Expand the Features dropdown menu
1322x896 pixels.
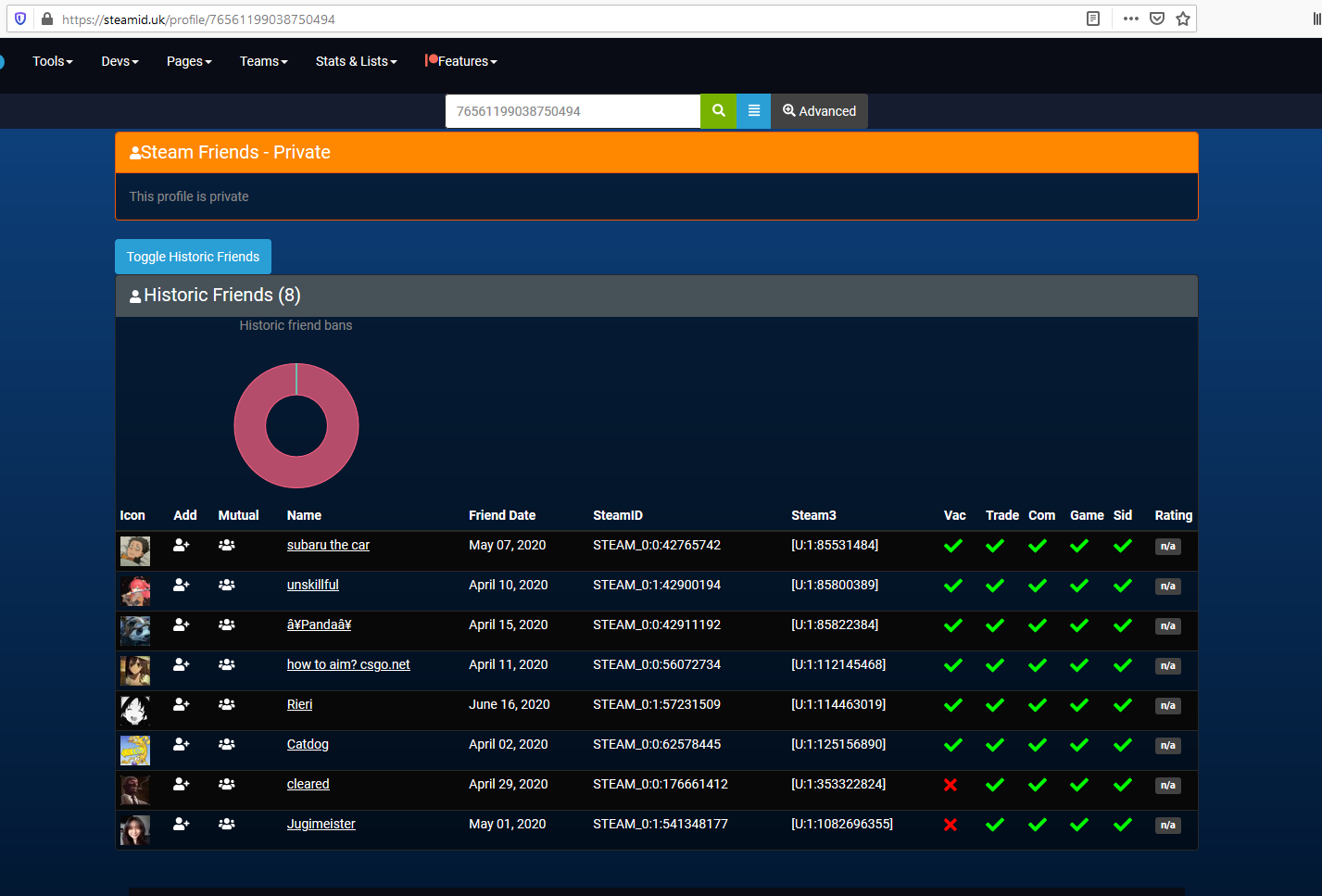(x=461, y=61)
